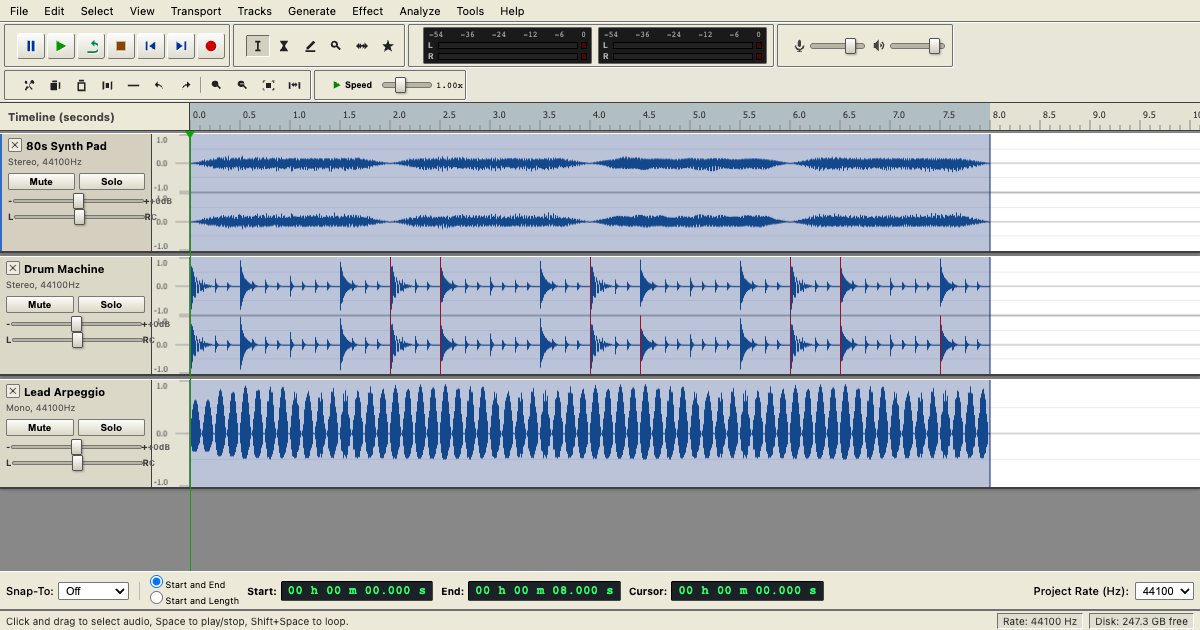Click the Zoom In magnifier icon
The image size is (1200, 630).
pyautogui.click(x=216, y=85)
